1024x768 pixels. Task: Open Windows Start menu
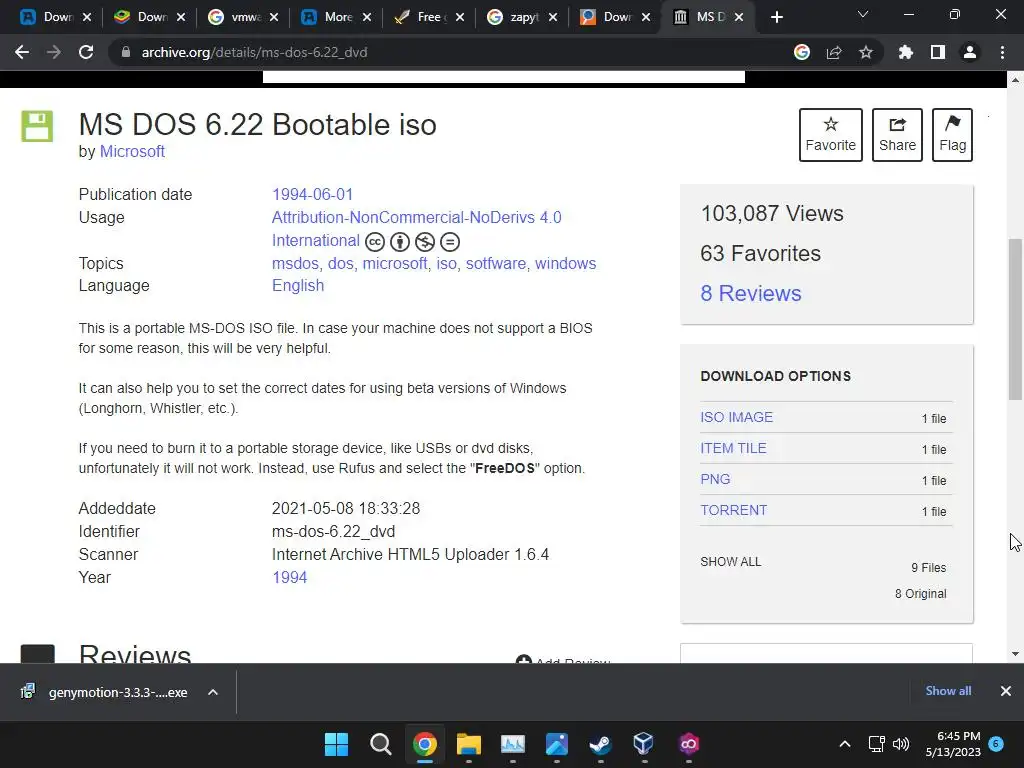[336, 744]
